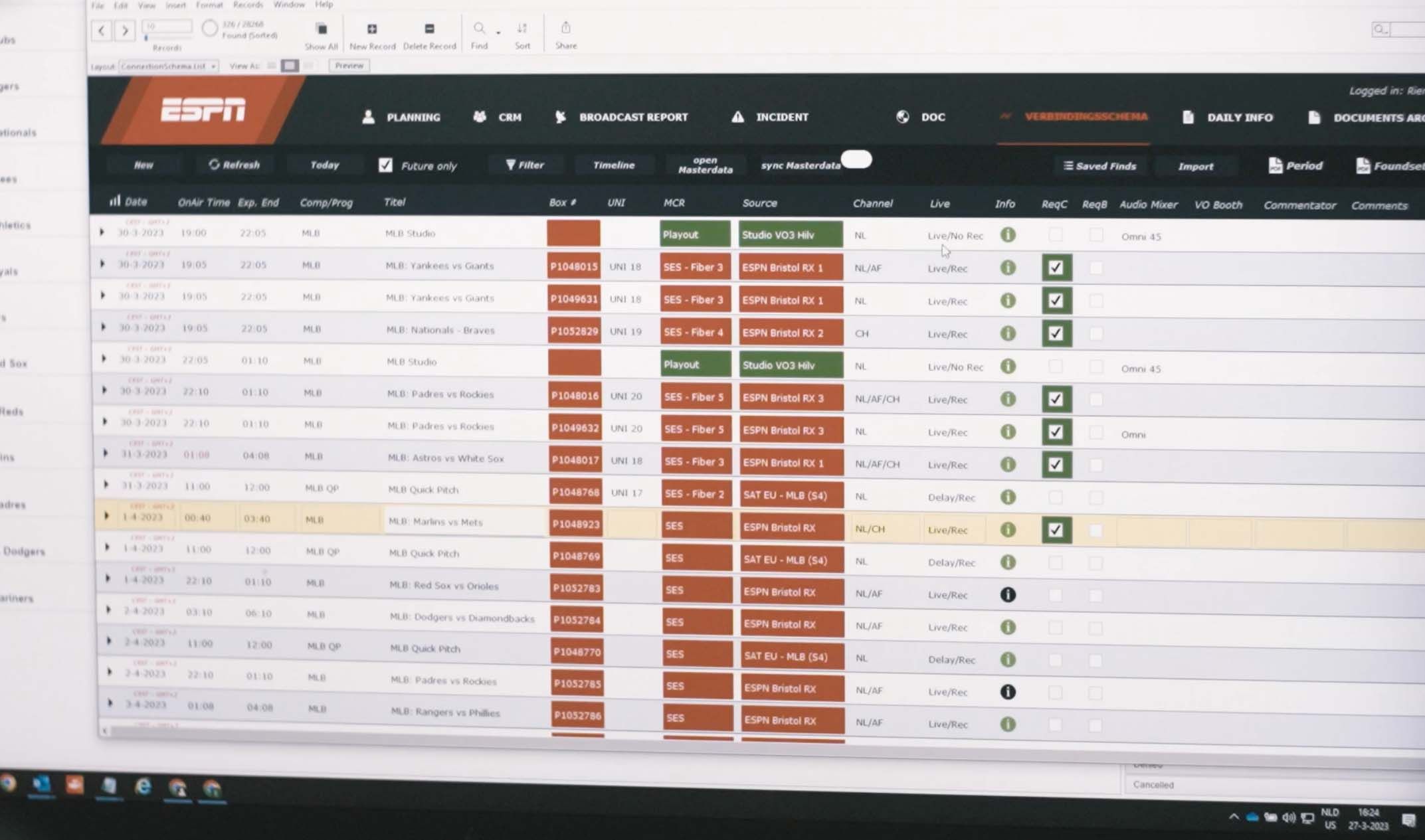Click the Share toolbar icon
The image size is (1425, 840).
565,28
